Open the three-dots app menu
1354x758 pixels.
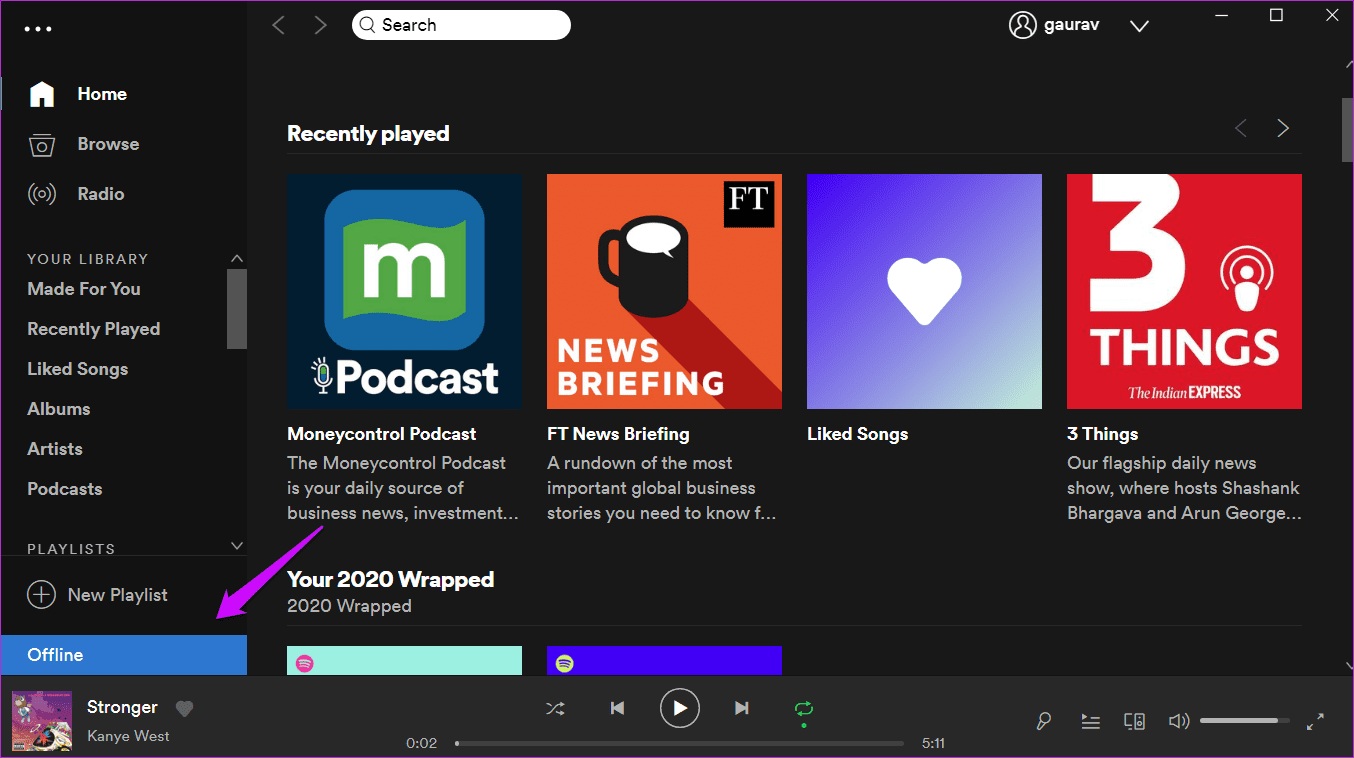(38, 29)
